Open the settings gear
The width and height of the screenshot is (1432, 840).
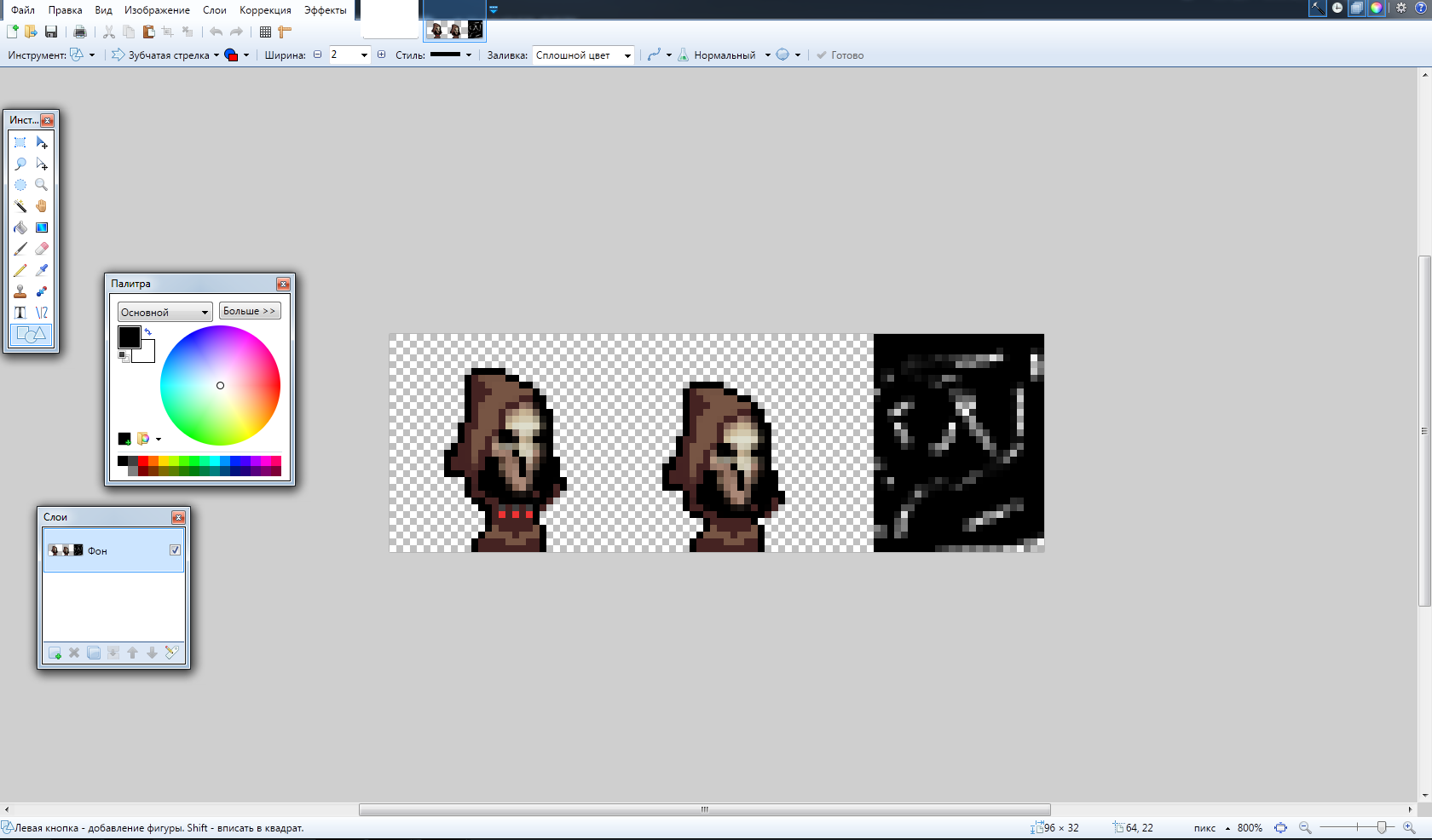click(x=1401, y=8)
